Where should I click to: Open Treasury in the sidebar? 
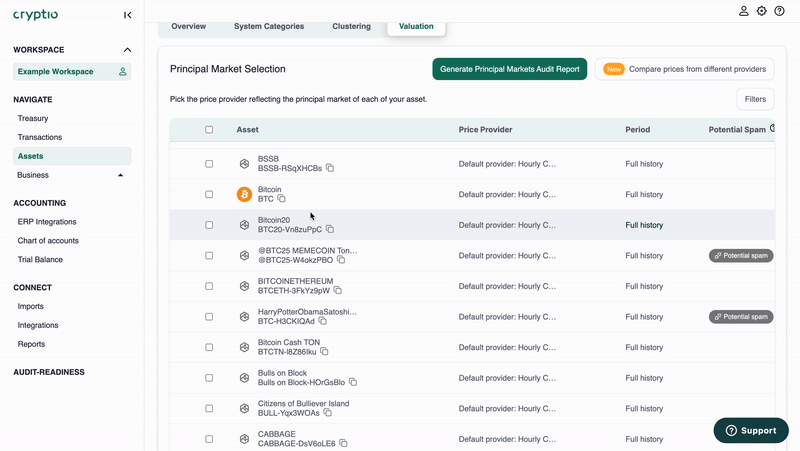pos(33,118)
